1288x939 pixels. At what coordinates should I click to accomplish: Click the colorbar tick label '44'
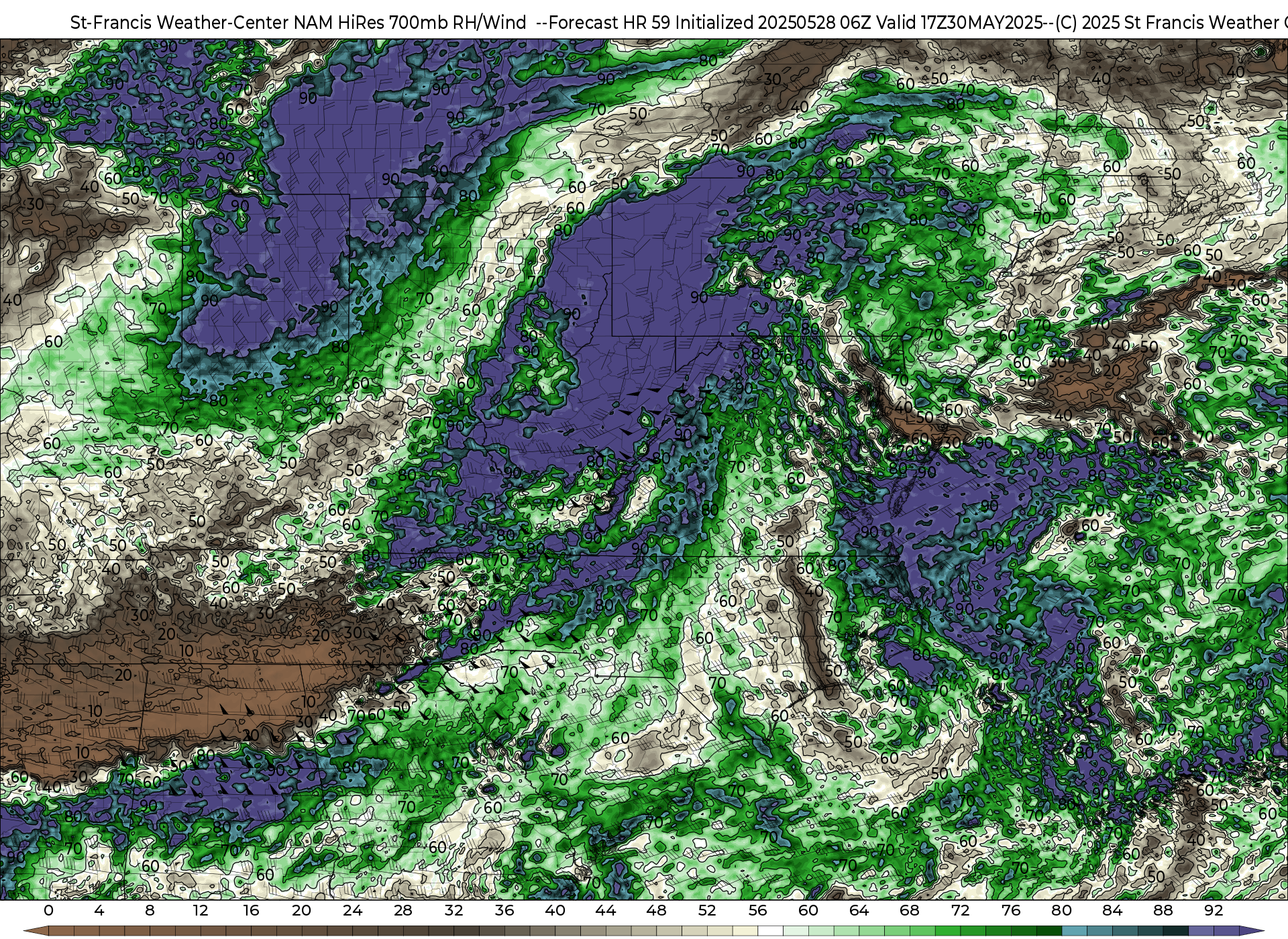[x=606, y=911]
